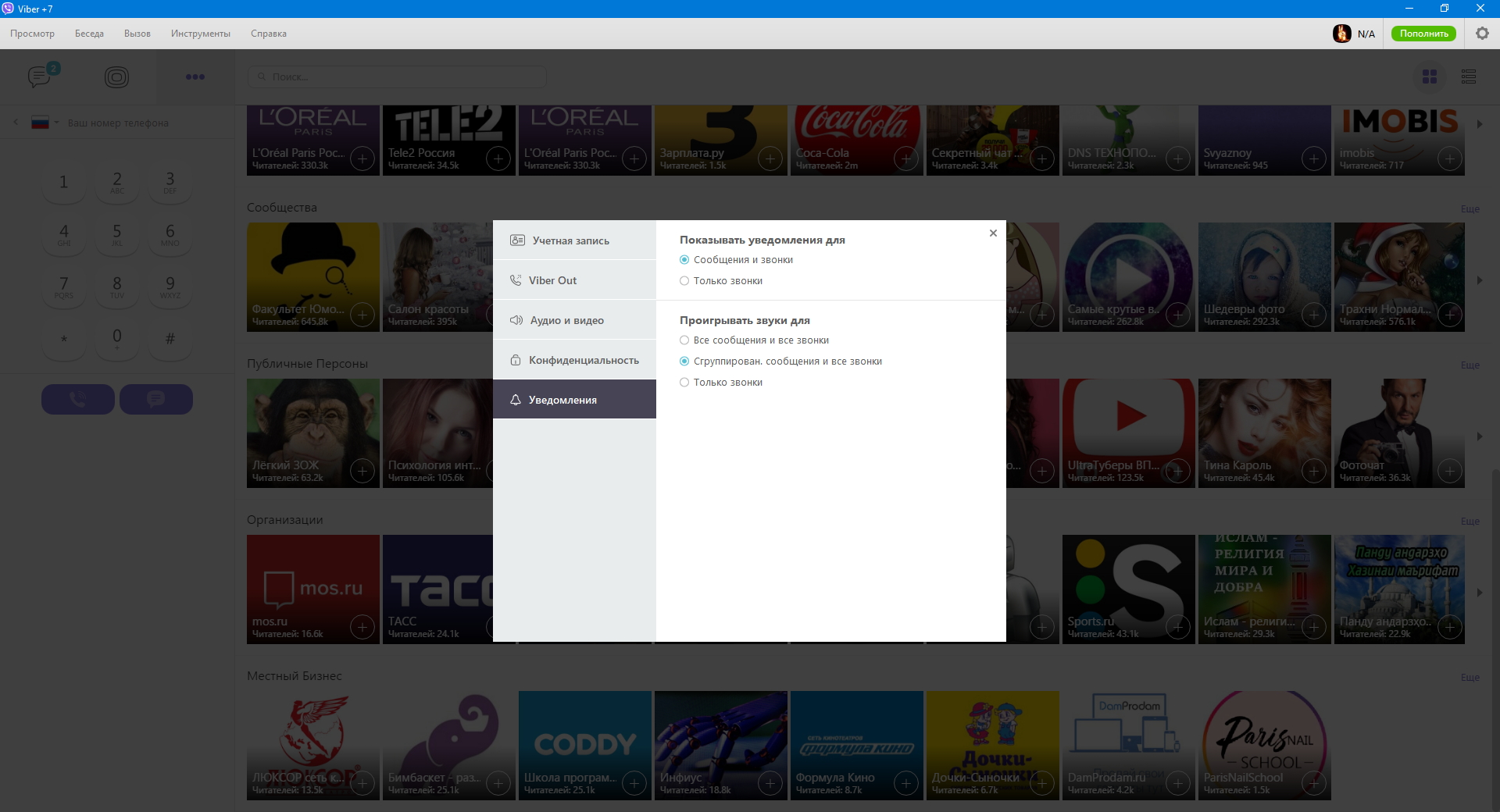Show more featured accounts top arrow
Image resolution: width=1500 pixels, height=812 pixels.
(1480, 124)
